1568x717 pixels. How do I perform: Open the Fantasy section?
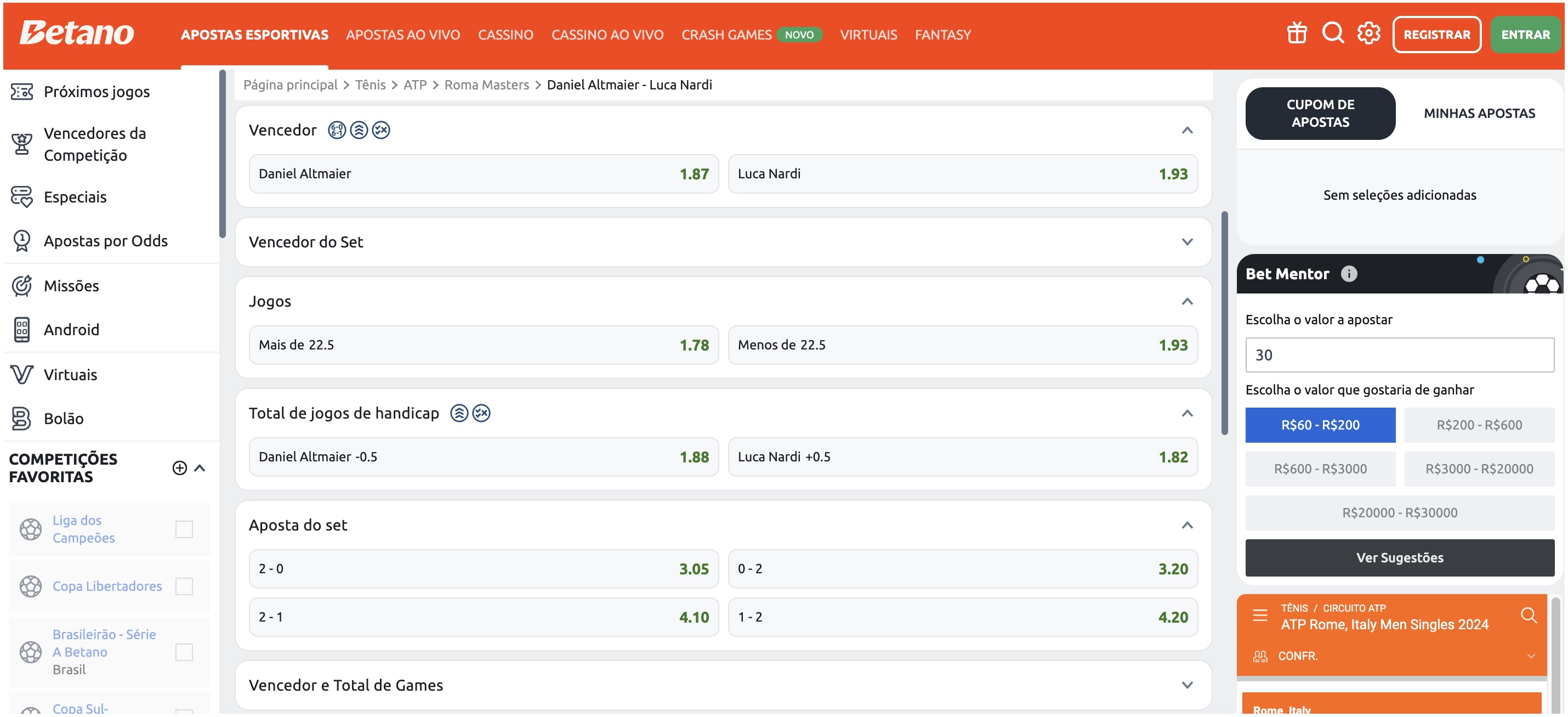(x=942, y=35)
